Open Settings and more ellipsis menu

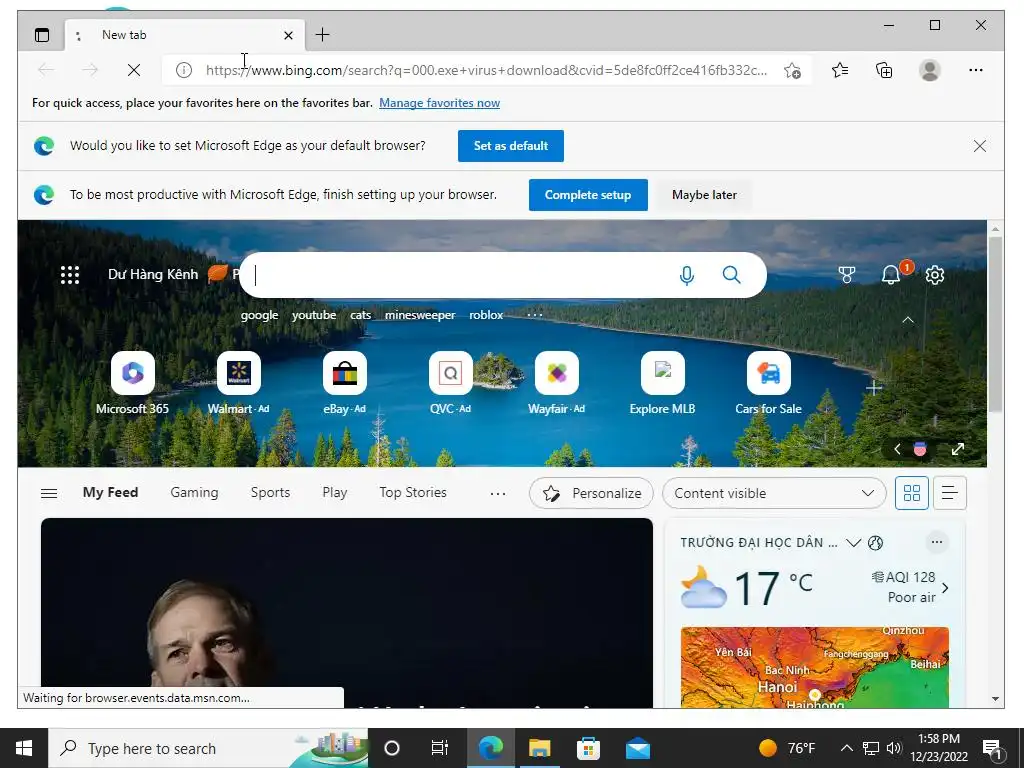[x=976, y=70]
